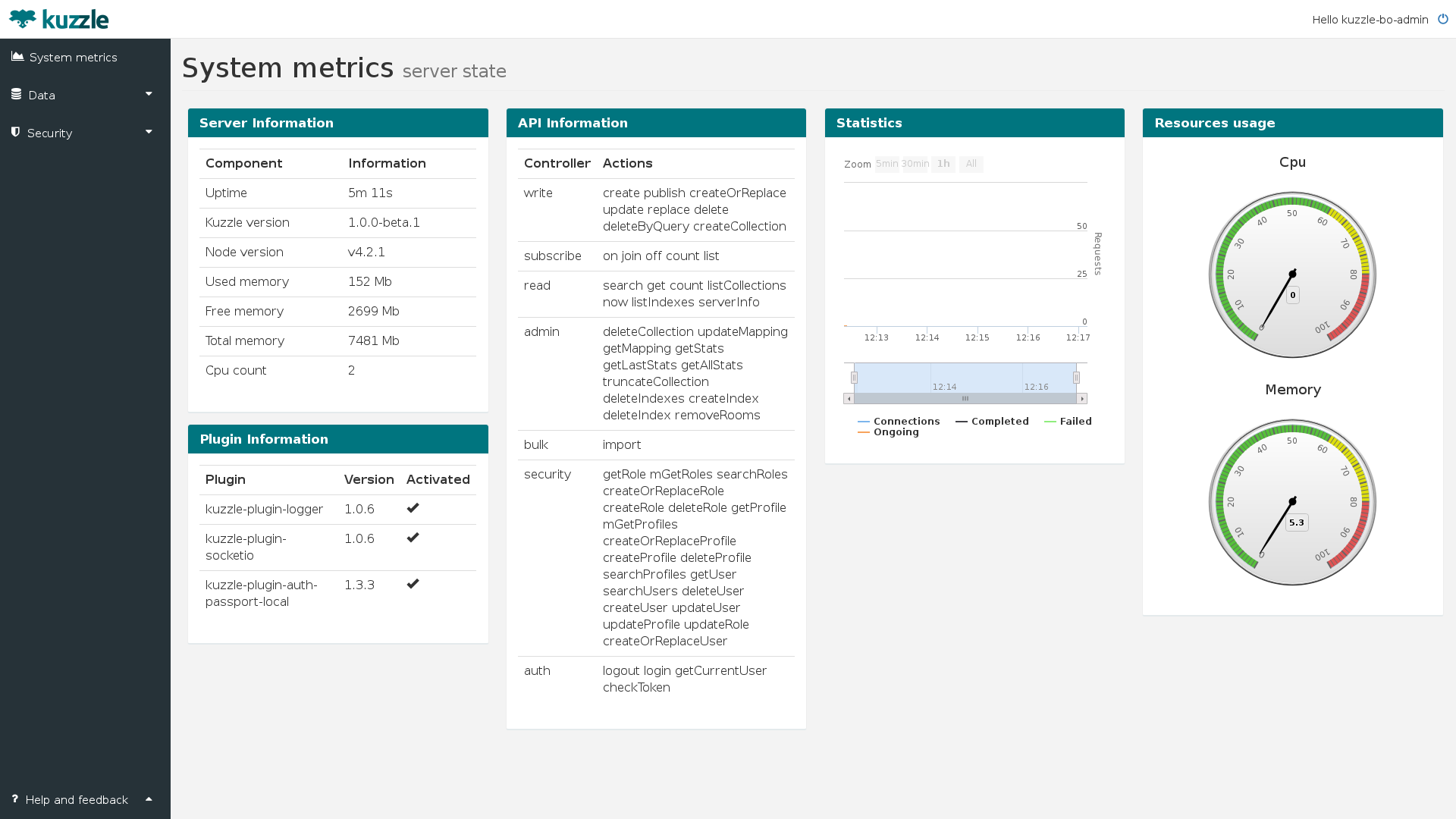This screenshot has height=819, width=1456.
Task: Click the Help question mark icon
Action: click(x=14, y=799)
